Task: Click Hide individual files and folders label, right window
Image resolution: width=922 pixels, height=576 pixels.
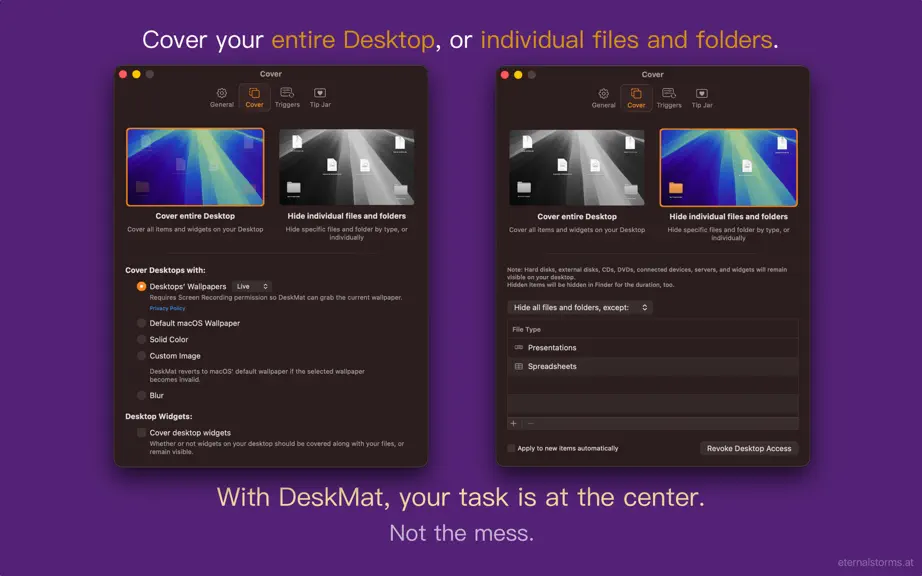Action: pyautogui.click(x=728, y=216)
